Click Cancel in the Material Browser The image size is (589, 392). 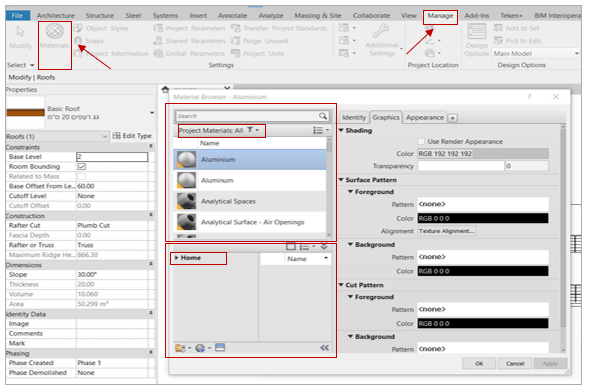click(x=515, y=363)
